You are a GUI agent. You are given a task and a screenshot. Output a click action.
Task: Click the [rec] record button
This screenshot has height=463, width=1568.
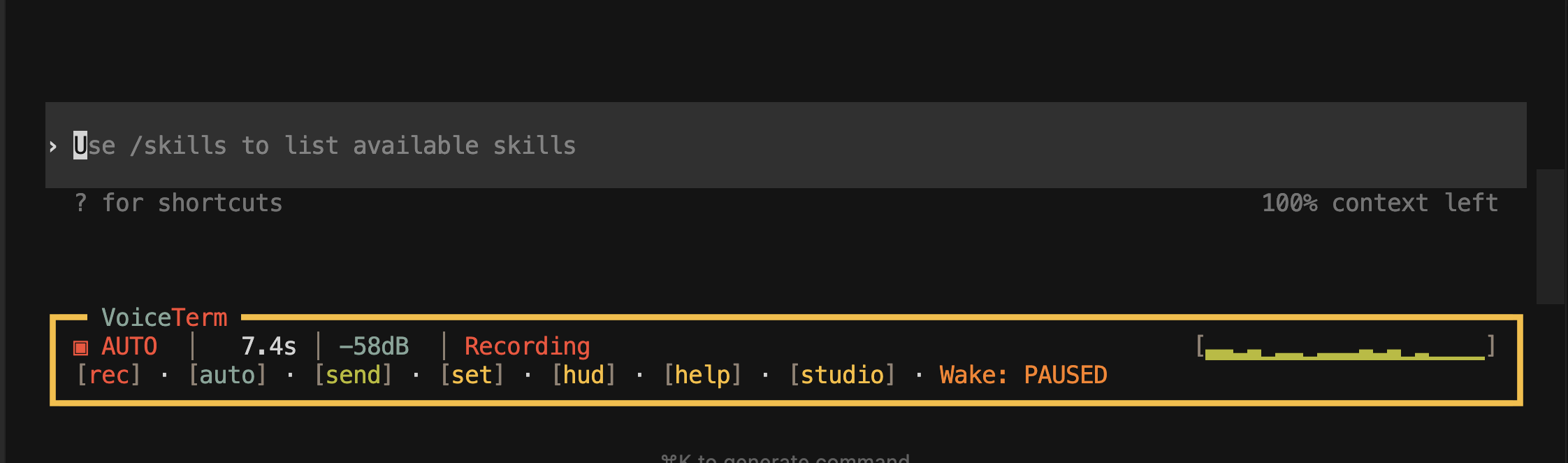click(108, 375)
